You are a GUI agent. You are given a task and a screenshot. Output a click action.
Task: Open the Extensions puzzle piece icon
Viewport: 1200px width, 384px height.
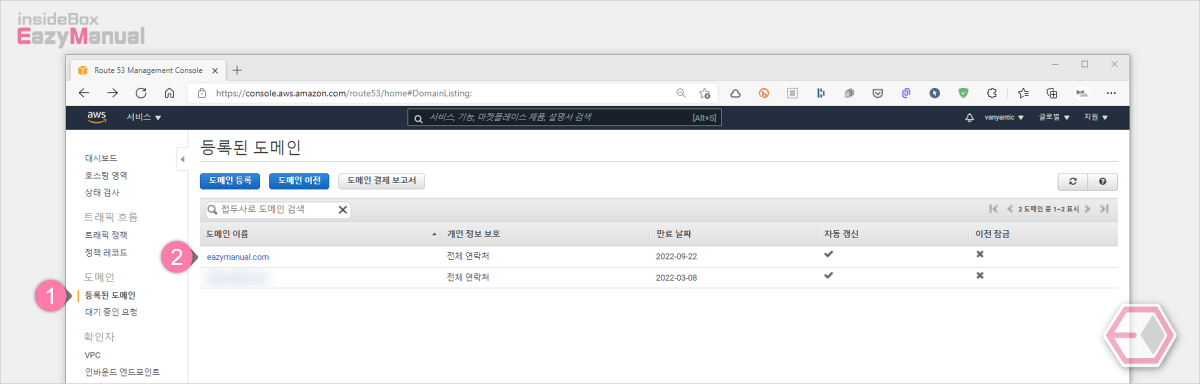[992, 92]
